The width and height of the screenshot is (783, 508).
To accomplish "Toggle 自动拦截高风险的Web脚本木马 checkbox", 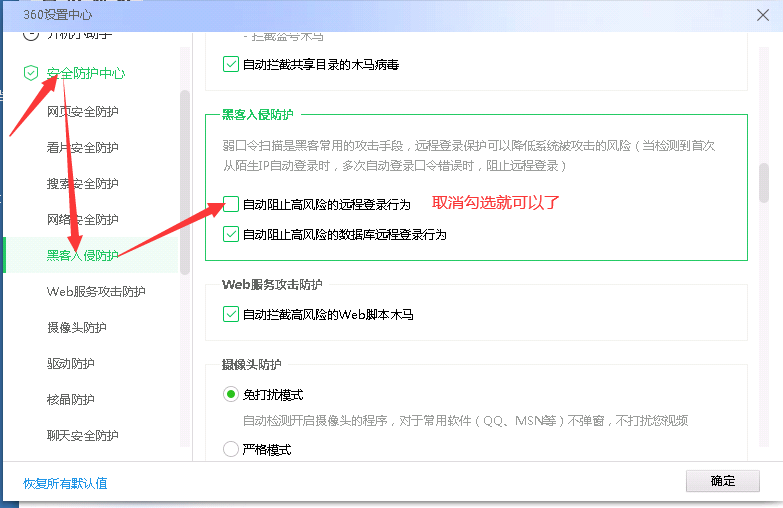I will [x=231, y=314].
